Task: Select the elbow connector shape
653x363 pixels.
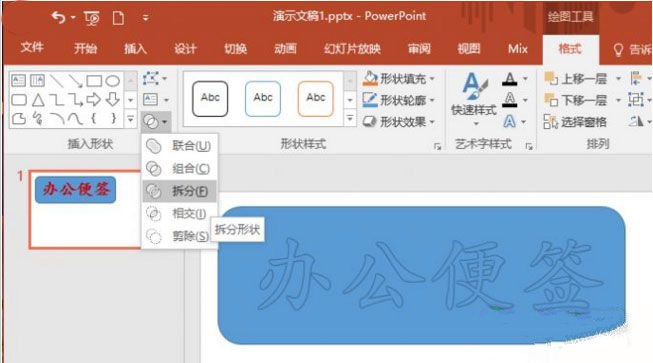Action: click(x=56, y=99)
